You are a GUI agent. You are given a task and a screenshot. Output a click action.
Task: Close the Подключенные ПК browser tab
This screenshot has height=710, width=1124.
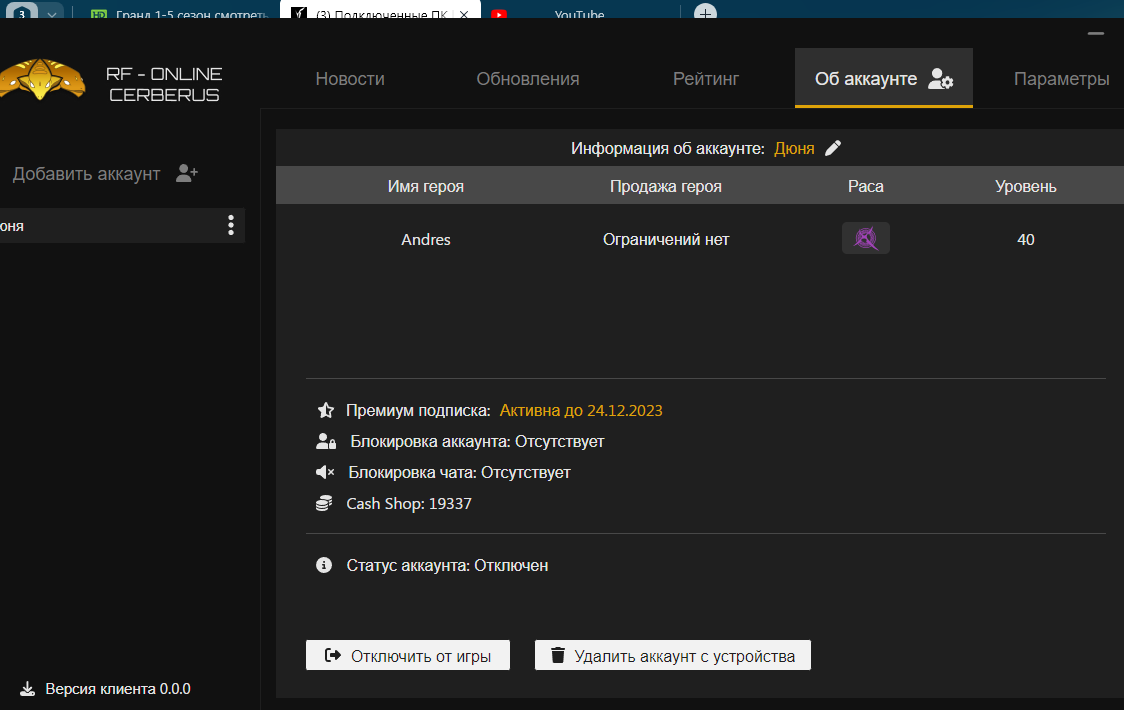coord(464,14)
